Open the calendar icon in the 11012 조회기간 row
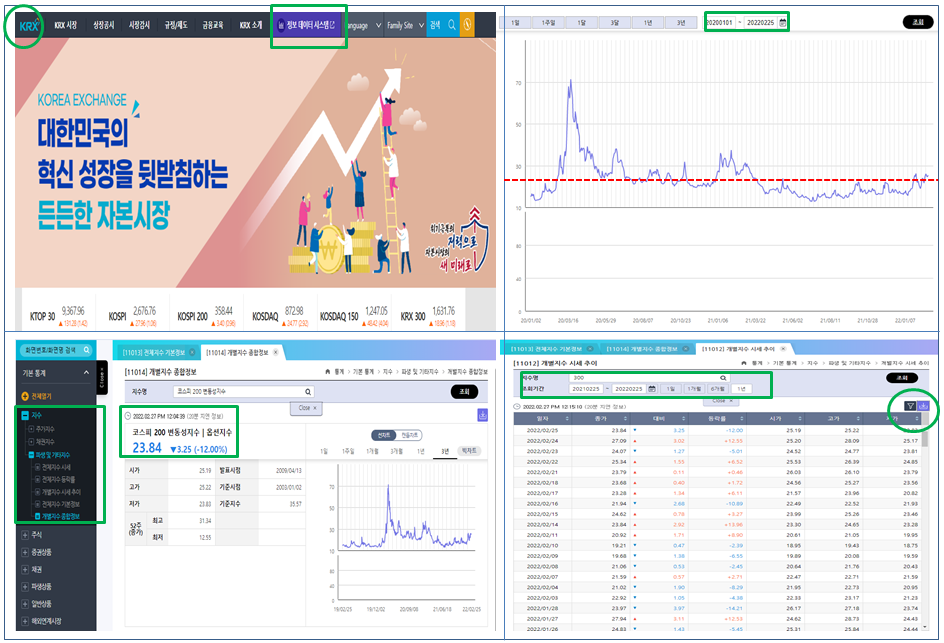This screenshot has height=643, width=944. 652,389
